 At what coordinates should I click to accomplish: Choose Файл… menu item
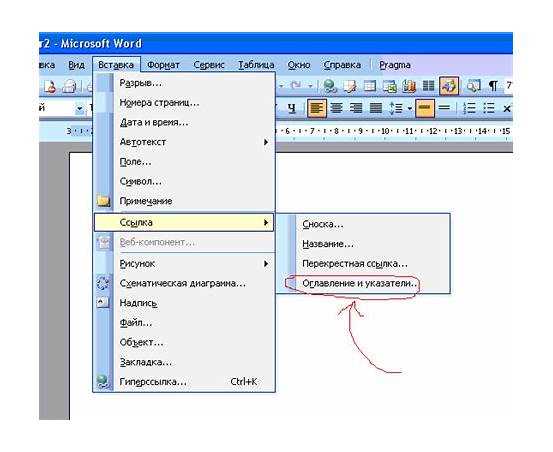click(184, 323)
